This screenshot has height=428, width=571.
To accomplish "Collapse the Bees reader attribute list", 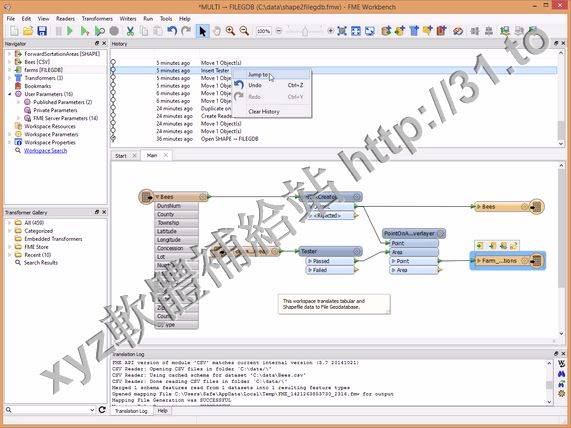I will pyautogui.click(x=157, y=197).
